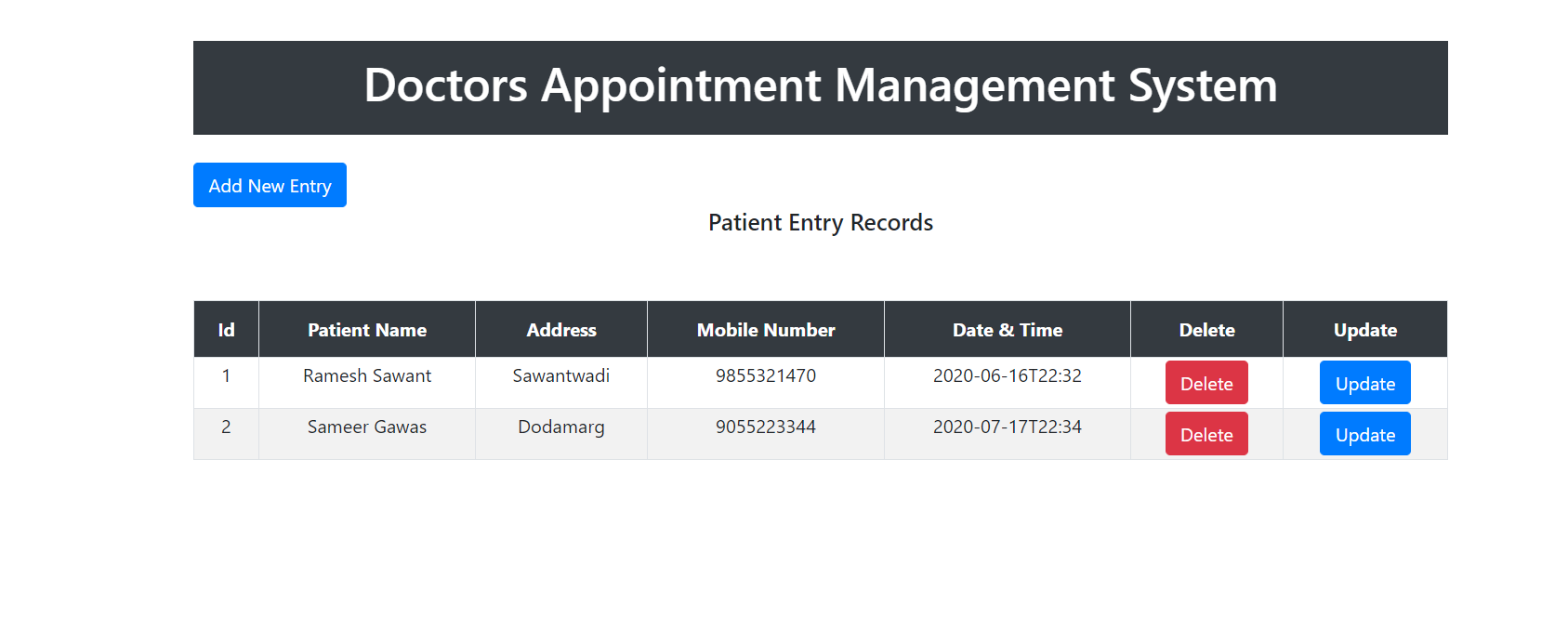Screen dimensions: 1568x644
Task: Click the Add New Entry button
Action: tap(270, 185)
